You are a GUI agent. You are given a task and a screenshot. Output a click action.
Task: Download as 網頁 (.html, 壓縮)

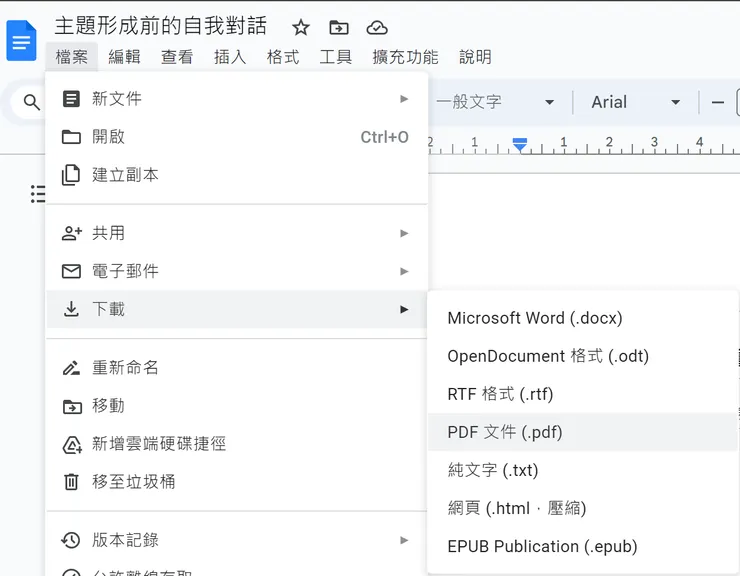[582, 508]
